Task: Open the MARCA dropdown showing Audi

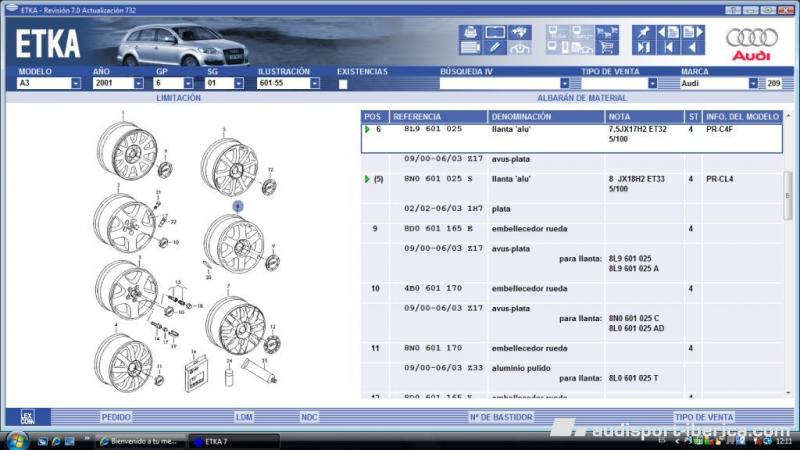Action: pyautogui.click(x=753, y=83)
